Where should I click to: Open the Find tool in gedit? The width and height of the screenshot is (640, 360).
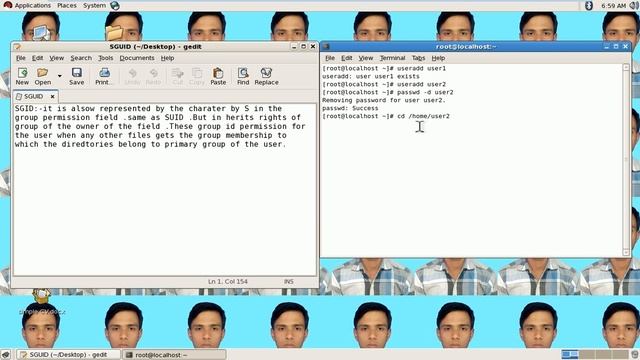click(x=243, y=76)
